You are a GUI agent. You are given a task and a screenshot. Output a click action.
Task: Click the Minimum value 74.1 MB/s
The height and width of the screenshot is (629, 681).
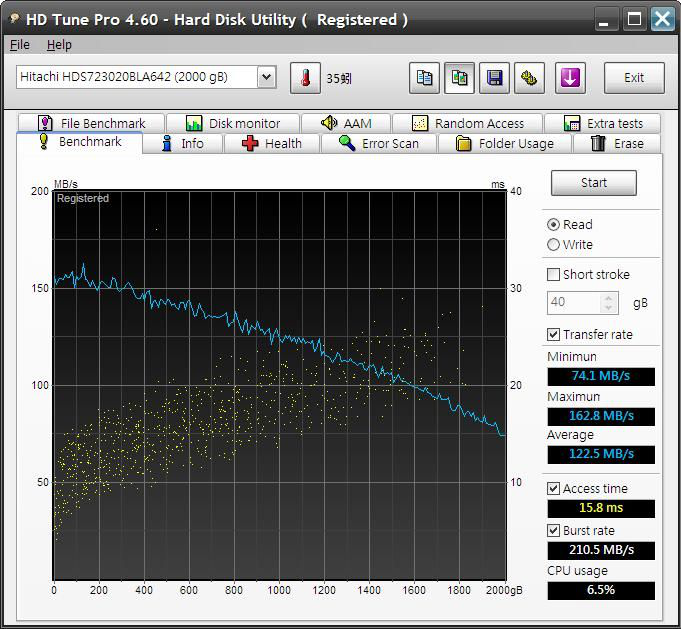coord(601,376)
